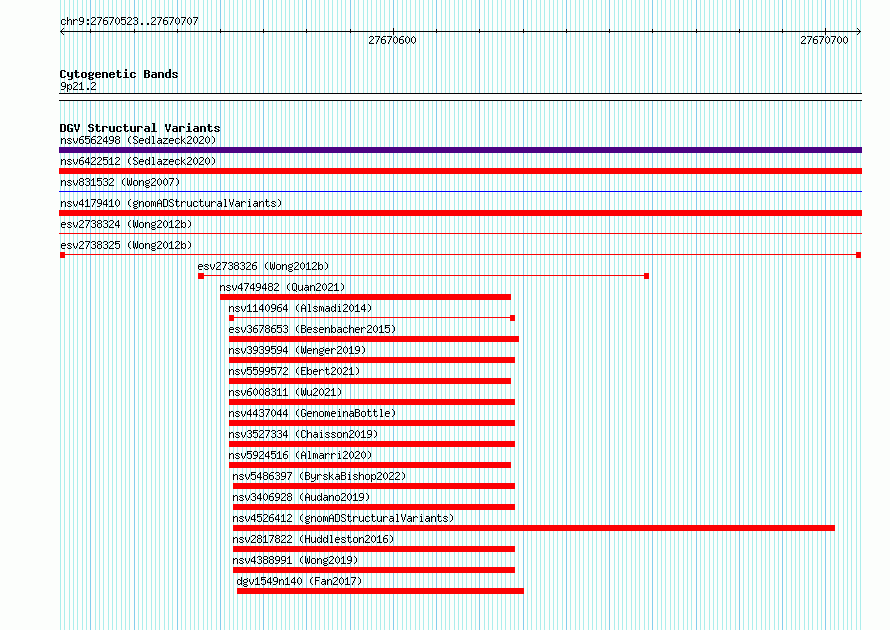This screenshot has height=630, width=890.
Task: Open nsv3527334 (Chaisson2019) variant label
Action: point(303,434)
